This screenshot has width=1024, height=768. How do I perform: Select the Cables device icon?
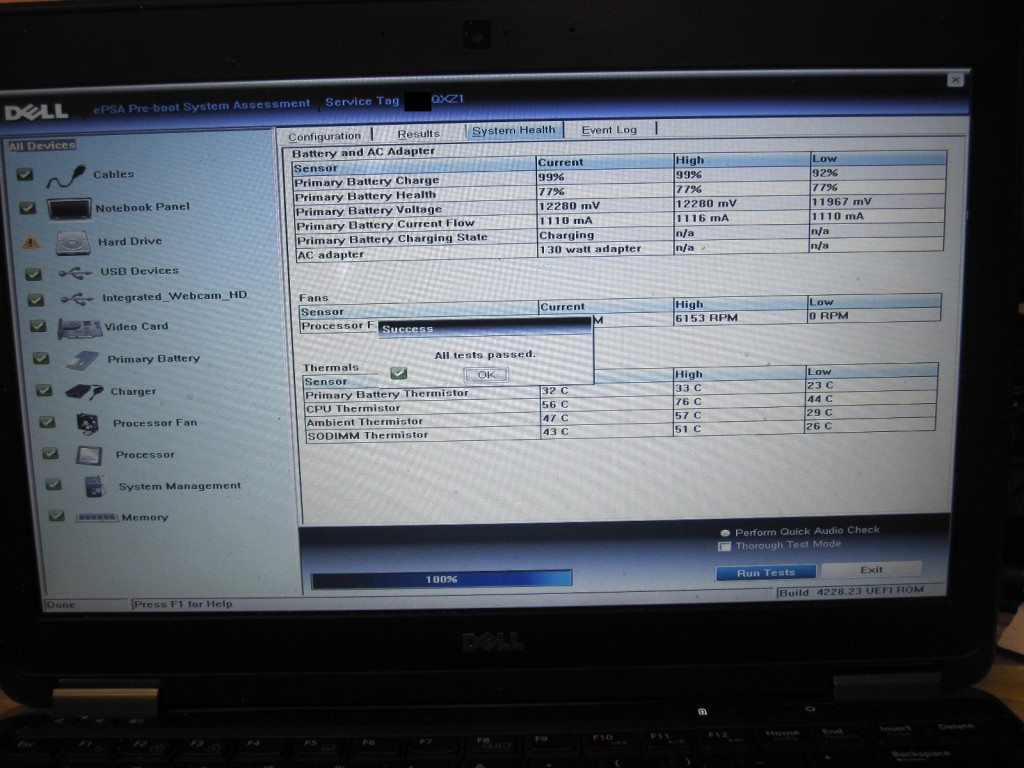click(66, 176)
